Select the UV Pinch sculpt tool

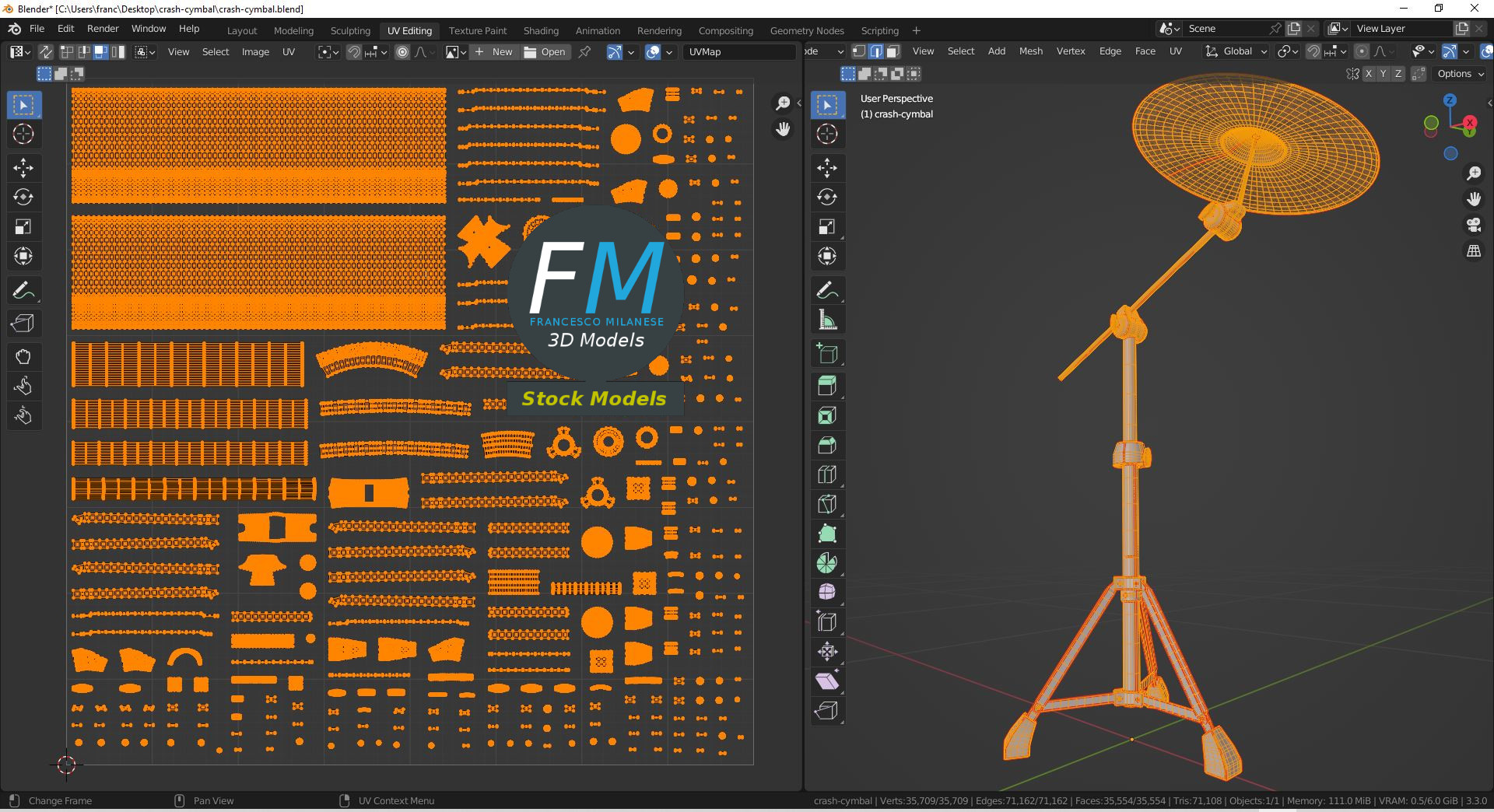(x=23, y=416)
